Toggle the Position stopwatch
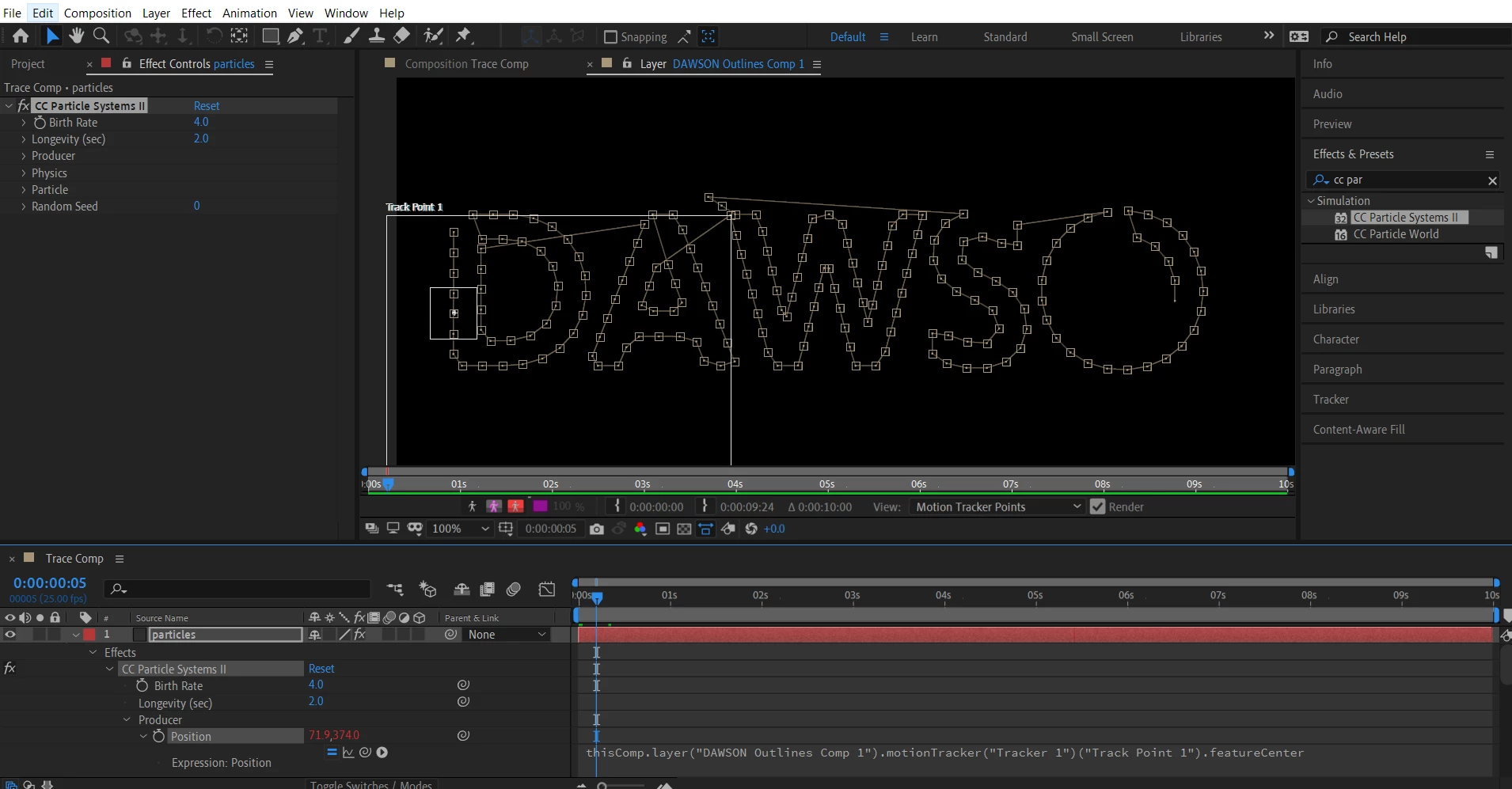This screenshot has height=789, width=1512. (159, 736)
